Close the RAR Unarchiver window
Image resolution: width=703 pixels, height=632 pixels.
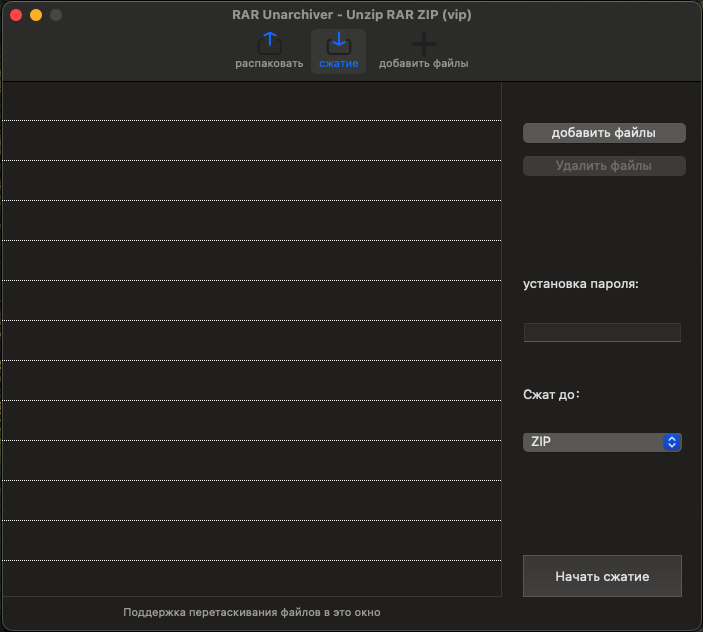[x=16, y=15]
